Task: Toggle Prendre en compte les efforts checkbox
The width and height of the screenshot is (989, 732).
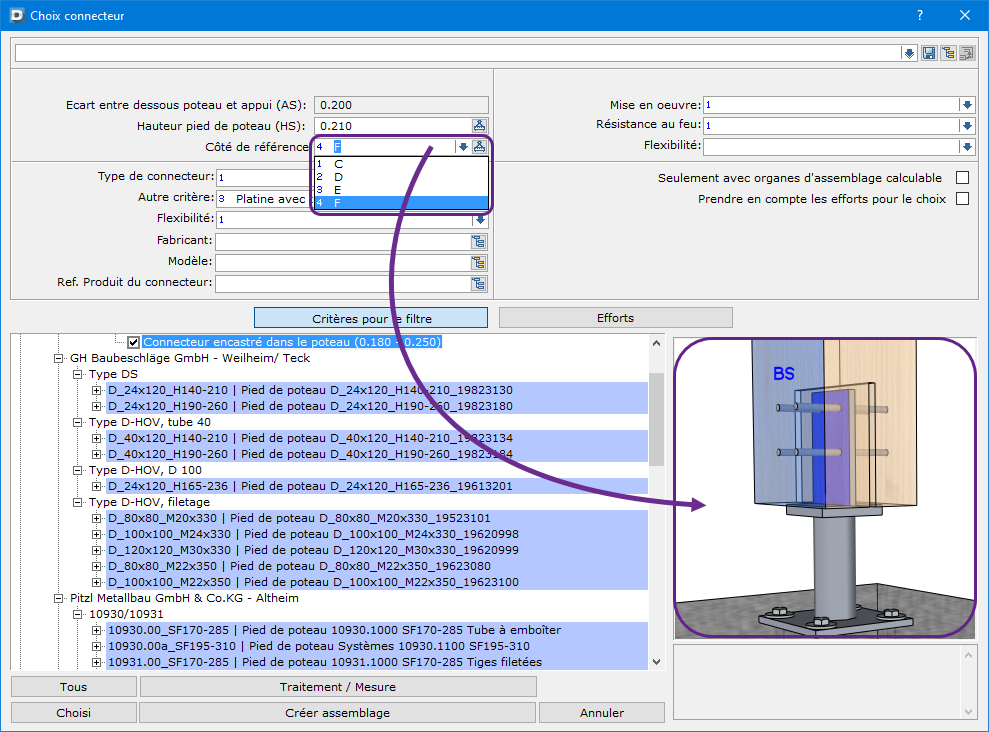Action: point(962,199)
